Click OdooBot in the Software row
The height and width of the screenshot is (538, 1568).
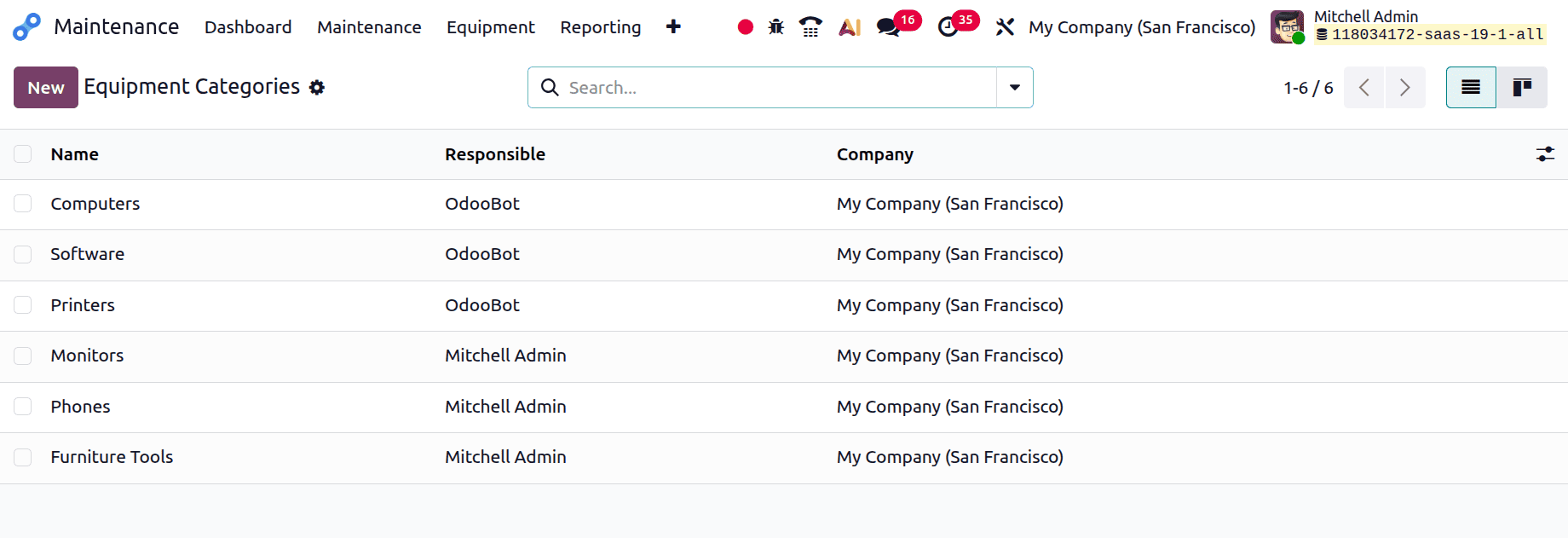click(x=482, y=254)
